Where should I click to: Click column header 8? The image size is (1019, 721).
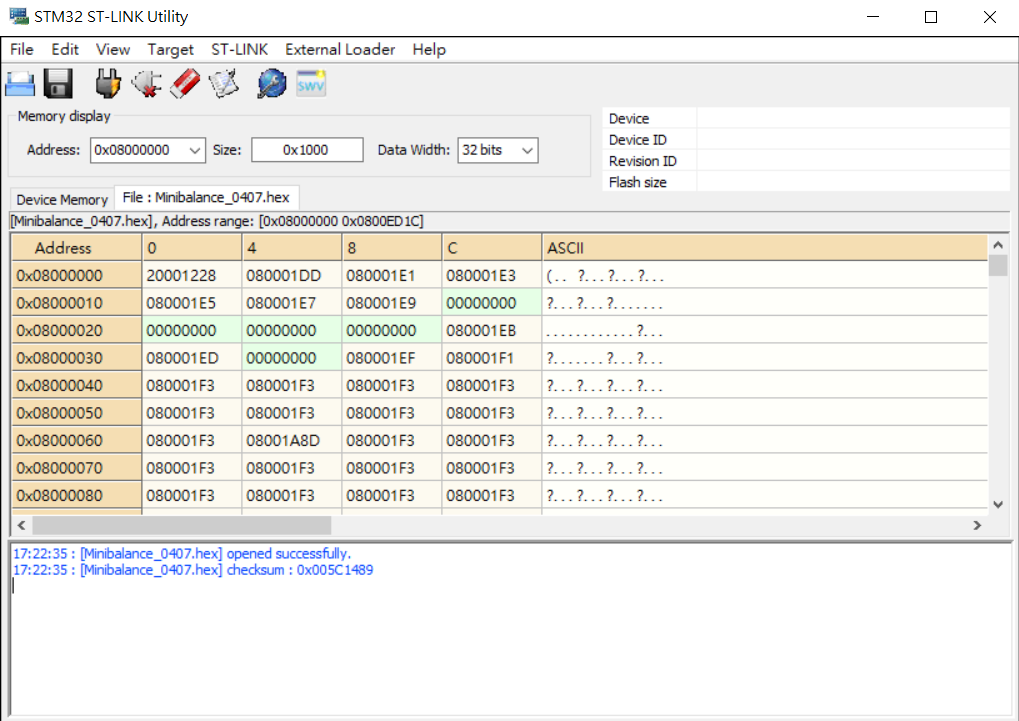coord(392,248)
